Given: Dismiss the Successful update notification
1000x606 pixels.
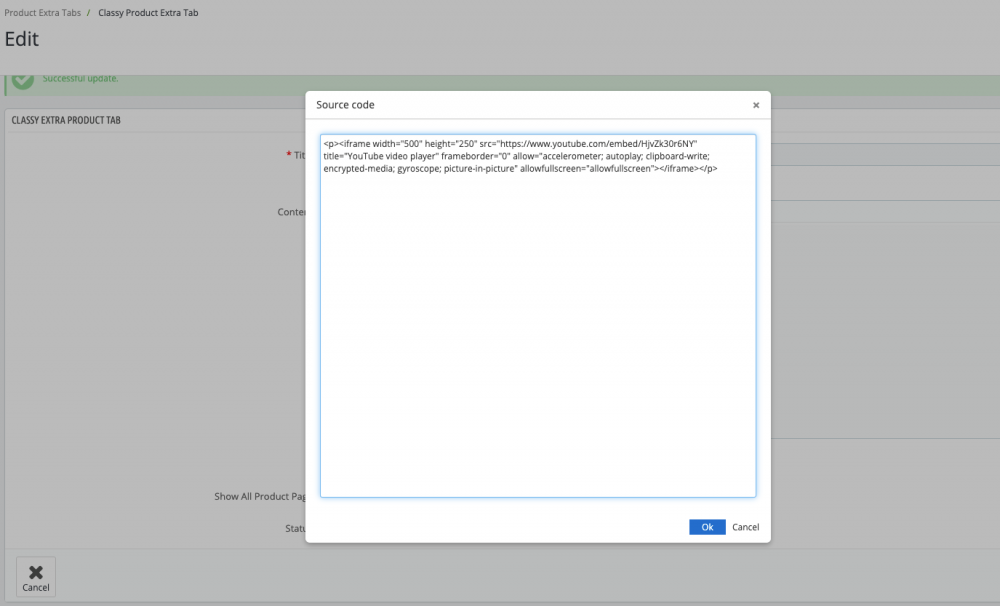Looking at the screenshot, I should pos(80,77).
